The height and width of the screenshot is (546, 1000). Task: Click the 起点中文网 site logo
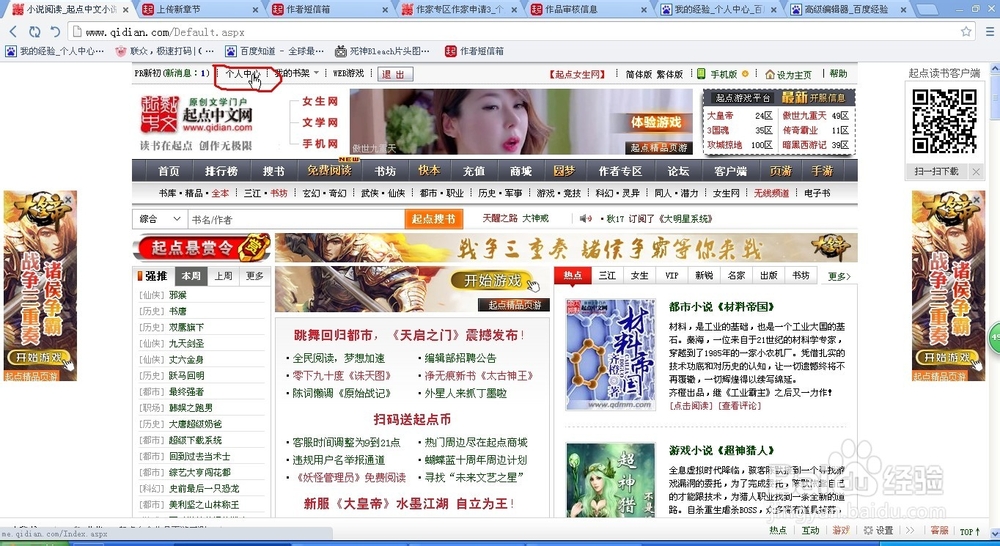pyautogui.click(x=196, y=115)
